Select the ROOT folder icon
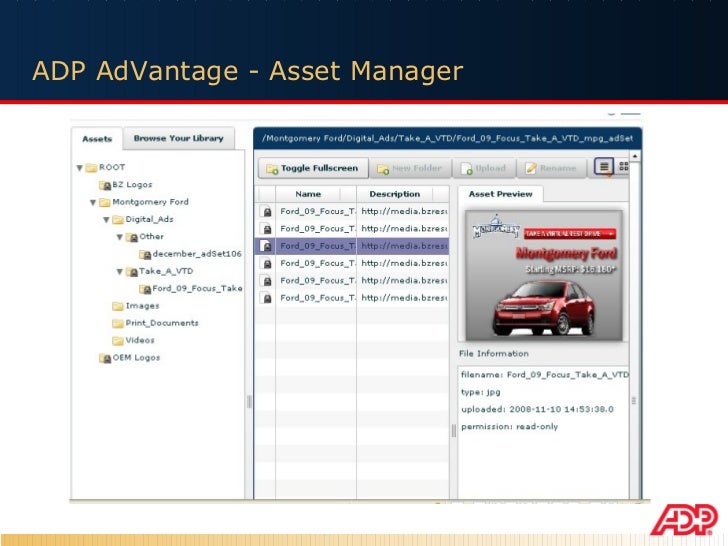728x546 pixels. (x=91, y=167)
